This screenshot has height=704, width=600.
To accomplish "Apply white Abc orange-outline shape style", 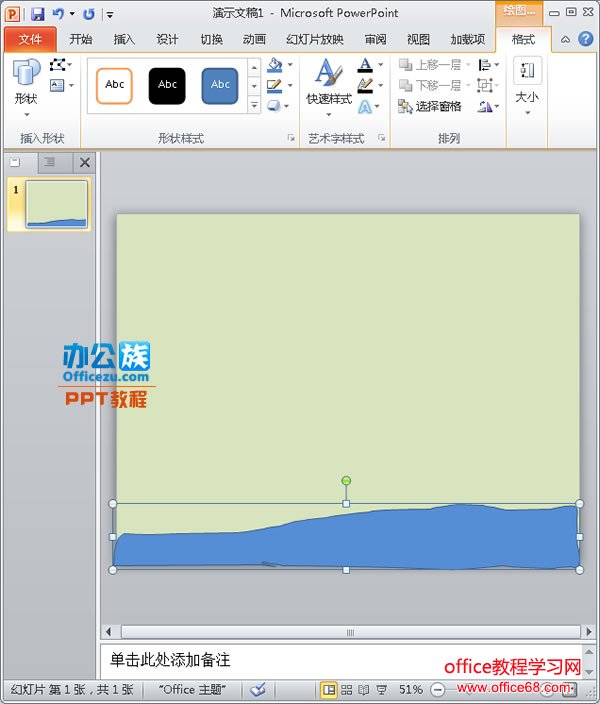I will coord(115,85).
